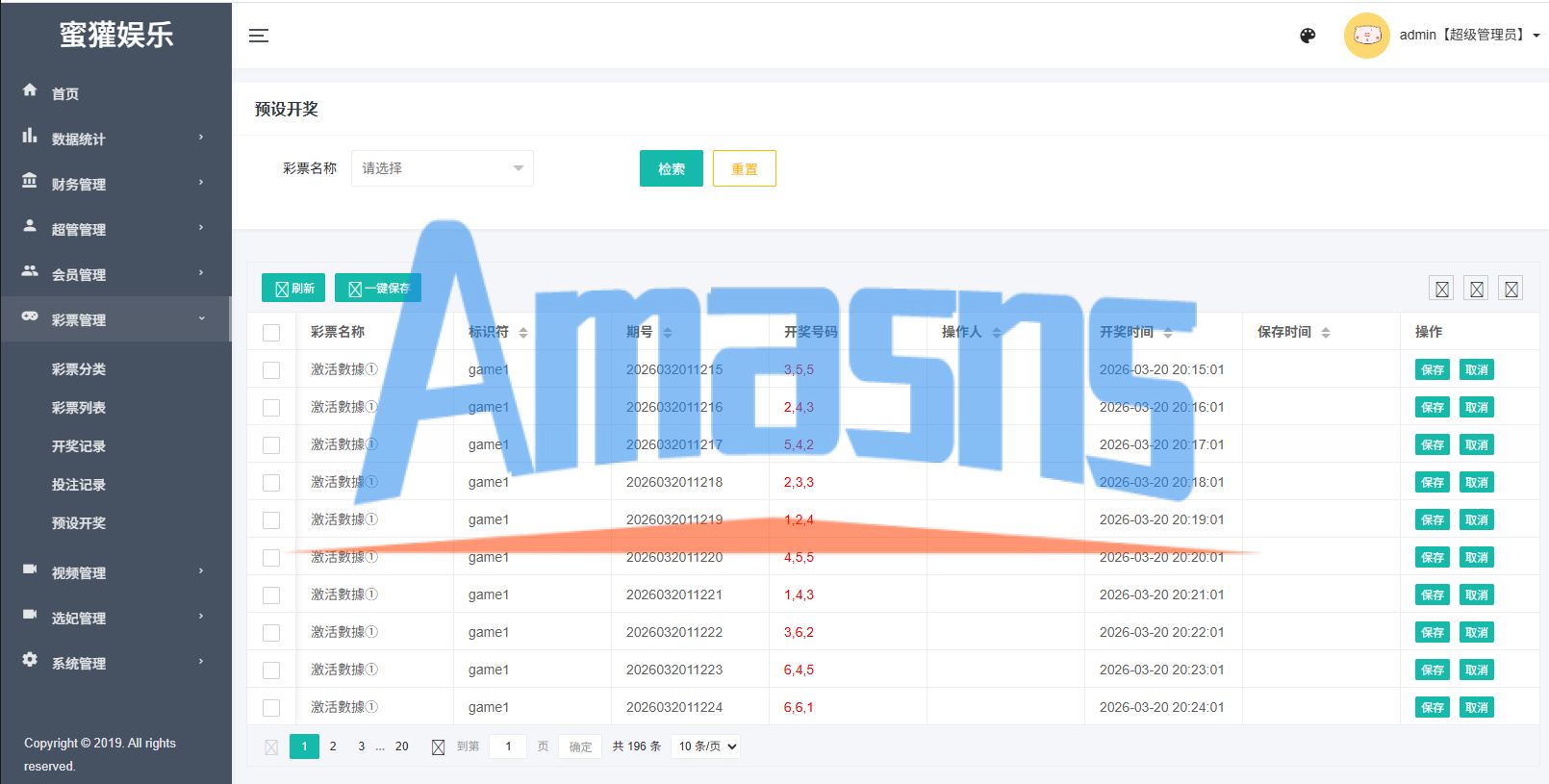Tick checkbox for period 2026032011222
1549x784 pixels.
271,633
